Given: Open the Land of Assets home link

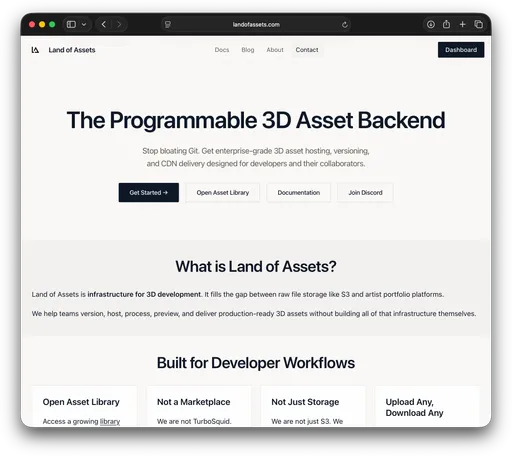Looking at the screenshot, I should 72,50.
